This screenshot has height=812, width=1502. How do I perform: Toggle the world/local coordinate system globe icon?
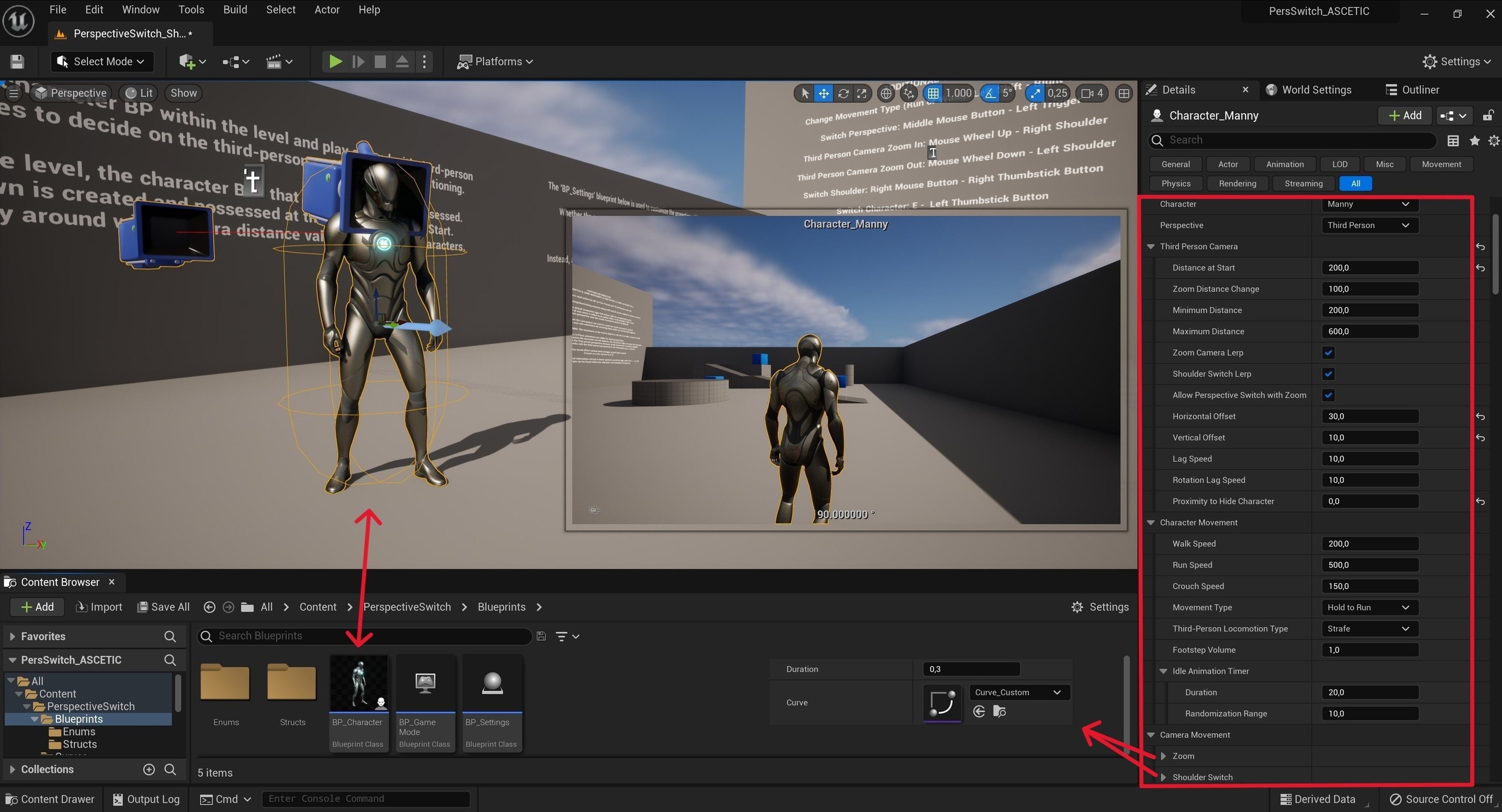point(886,93)
